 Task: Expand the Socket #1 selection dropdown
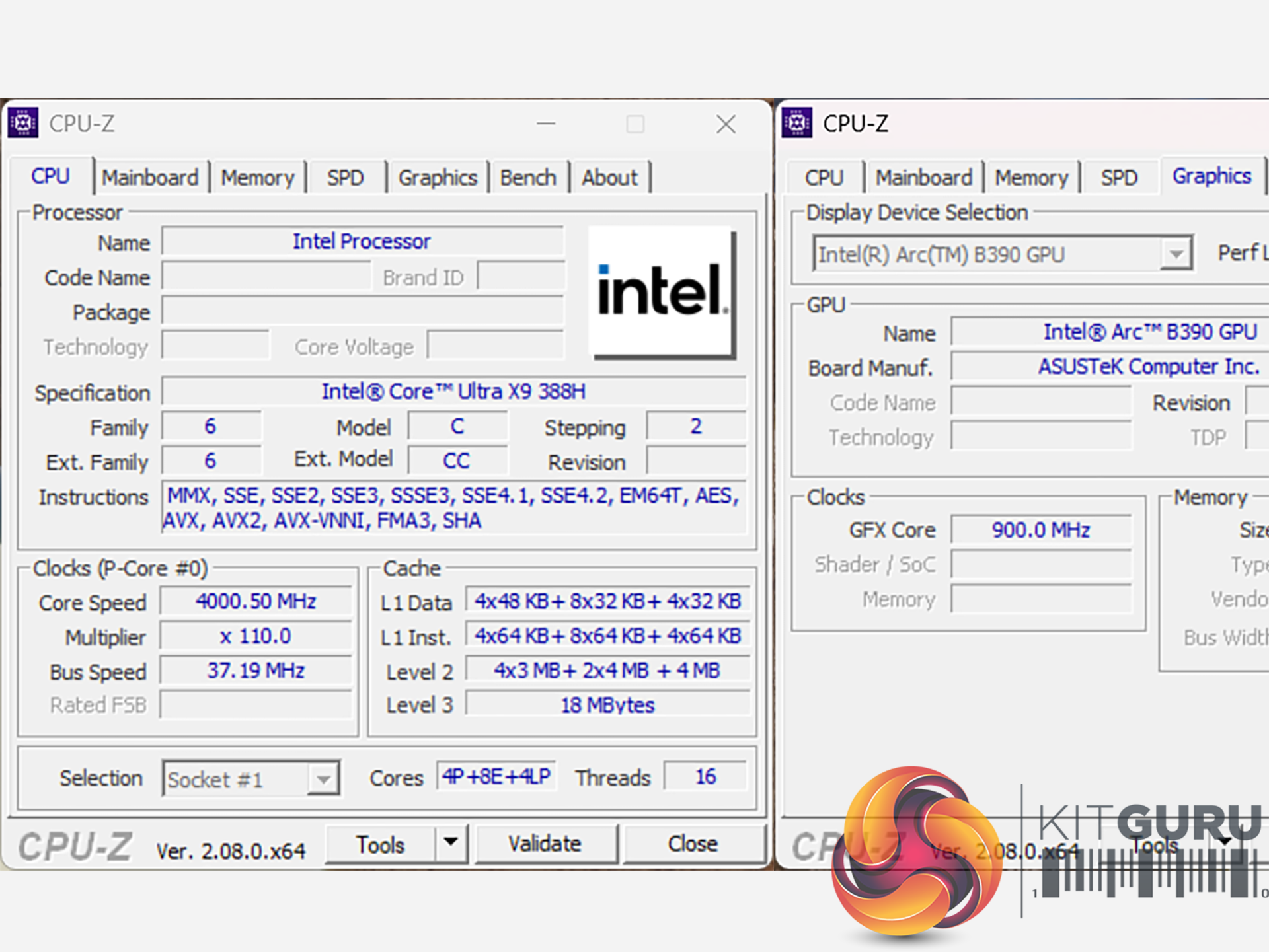pos(323,779)
